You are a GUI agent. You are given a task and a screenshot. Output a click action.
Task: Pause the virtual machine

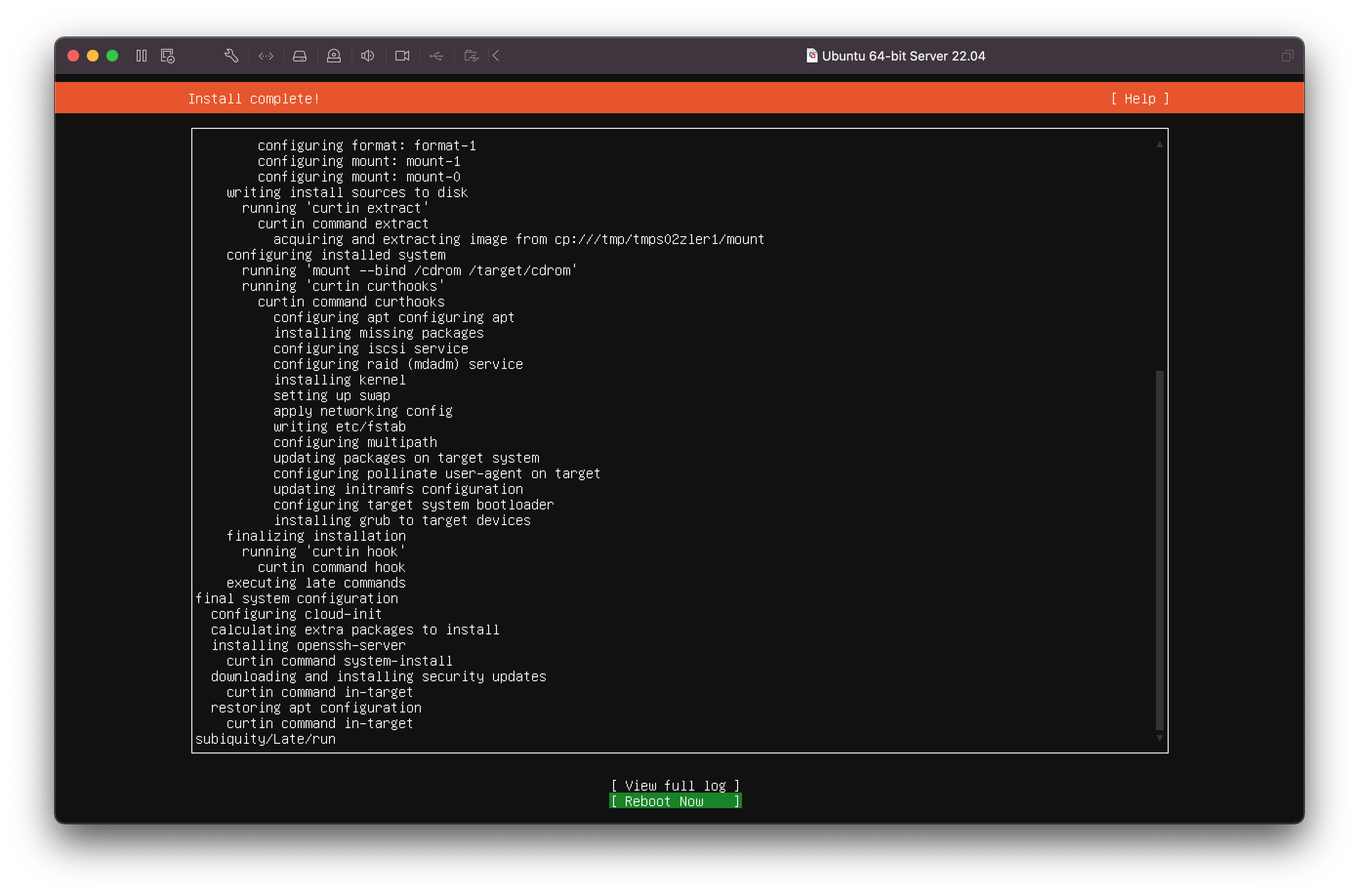141,56
